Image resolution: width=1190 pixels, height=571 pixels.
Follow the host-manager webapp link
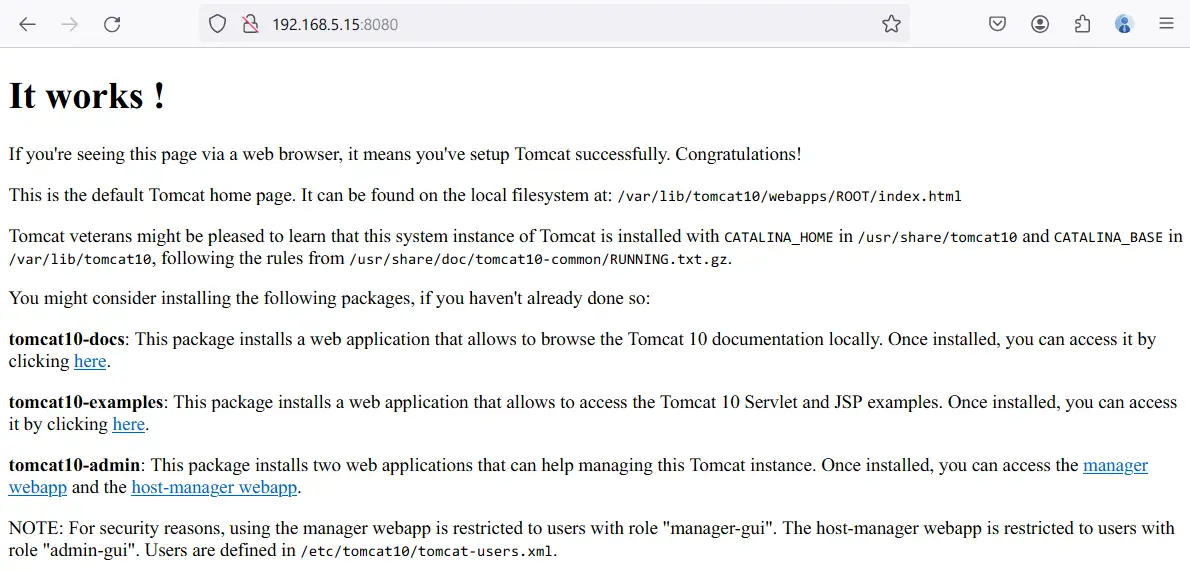point(214,487)
